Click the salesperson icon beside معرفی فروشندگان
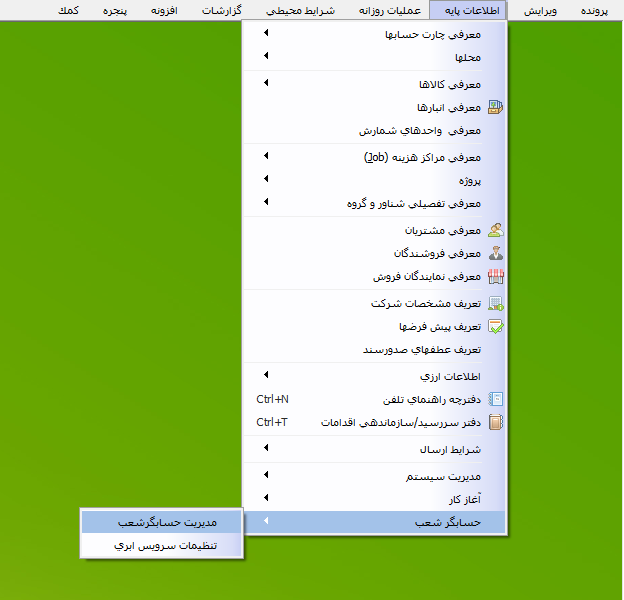624x600 pixels. coord(495,253)
